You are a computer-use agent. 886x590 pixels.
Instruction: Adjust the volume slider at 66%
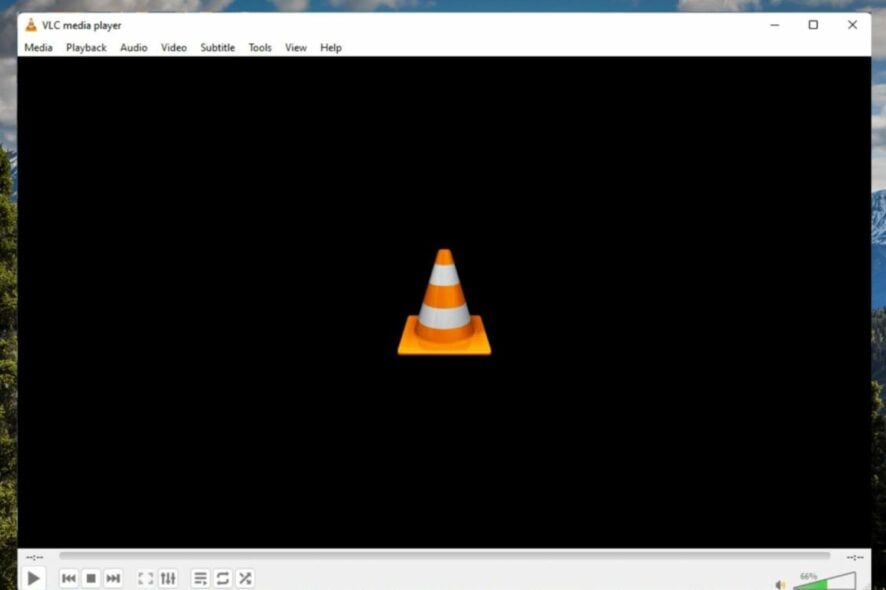point(825,582)
